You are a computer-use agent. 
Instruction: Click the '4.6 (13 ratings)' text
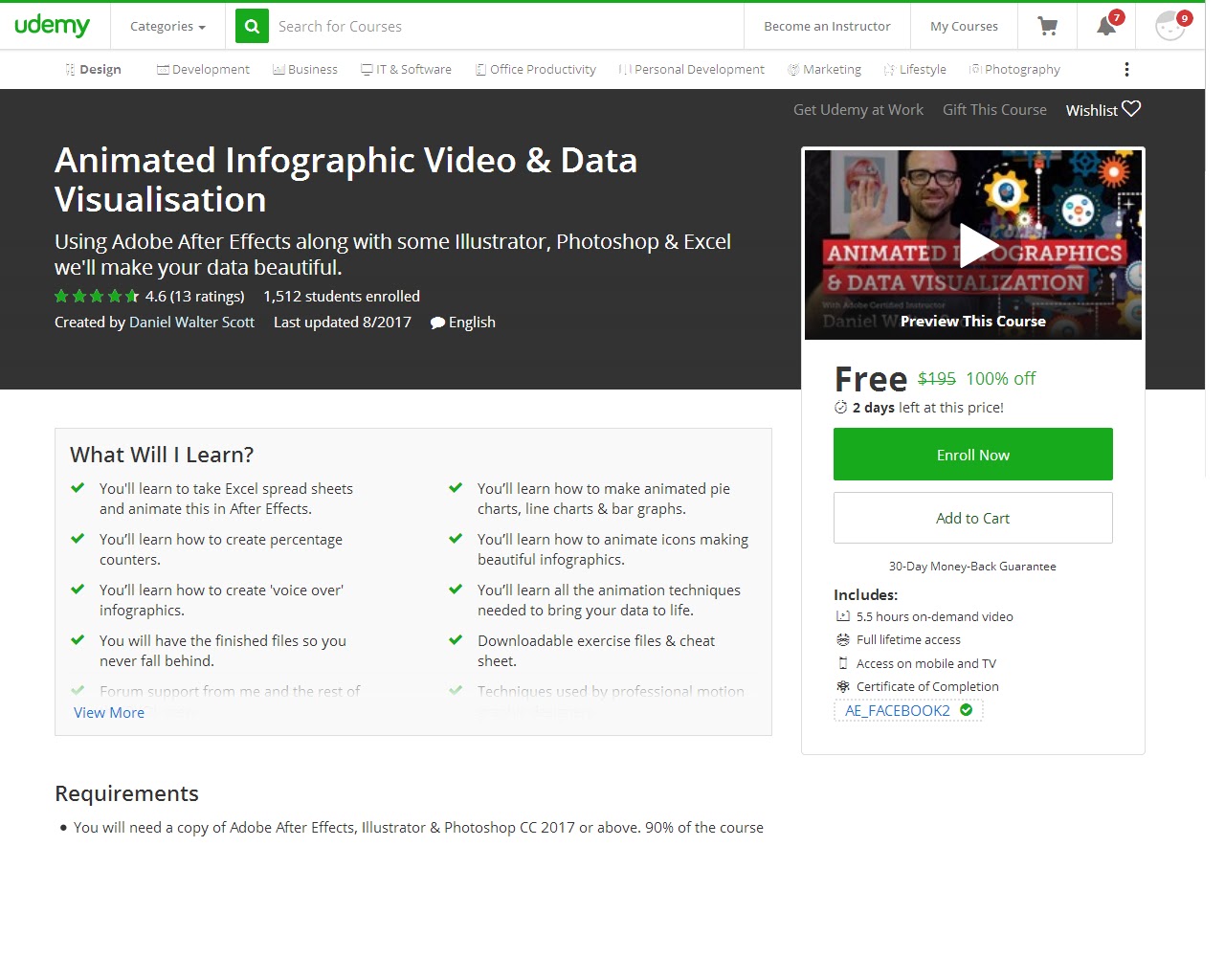(x=195, y=297)
